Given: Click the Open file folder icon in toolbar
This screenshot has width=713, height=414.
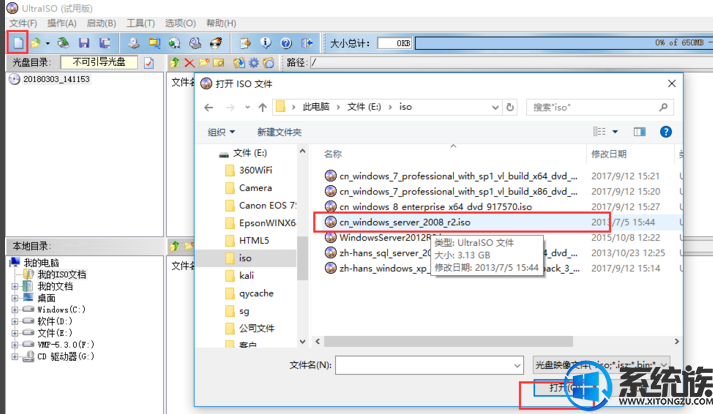Looking at the screenshot, I should click(35, 43).
